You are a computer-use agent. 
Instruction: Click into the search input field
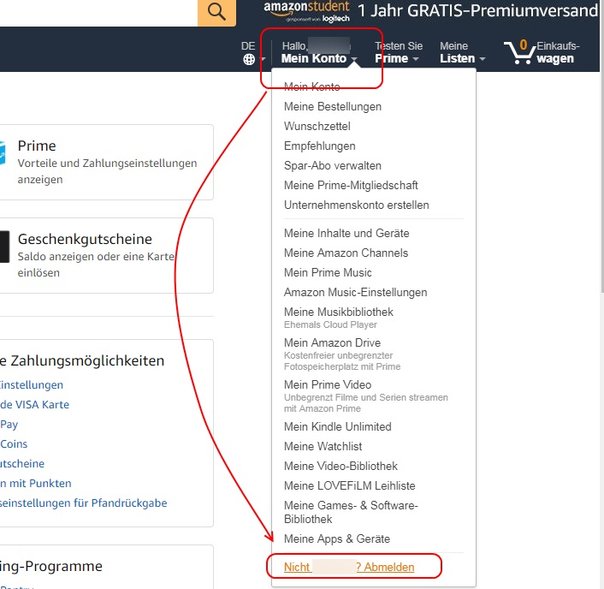click(x=99, y=13)
